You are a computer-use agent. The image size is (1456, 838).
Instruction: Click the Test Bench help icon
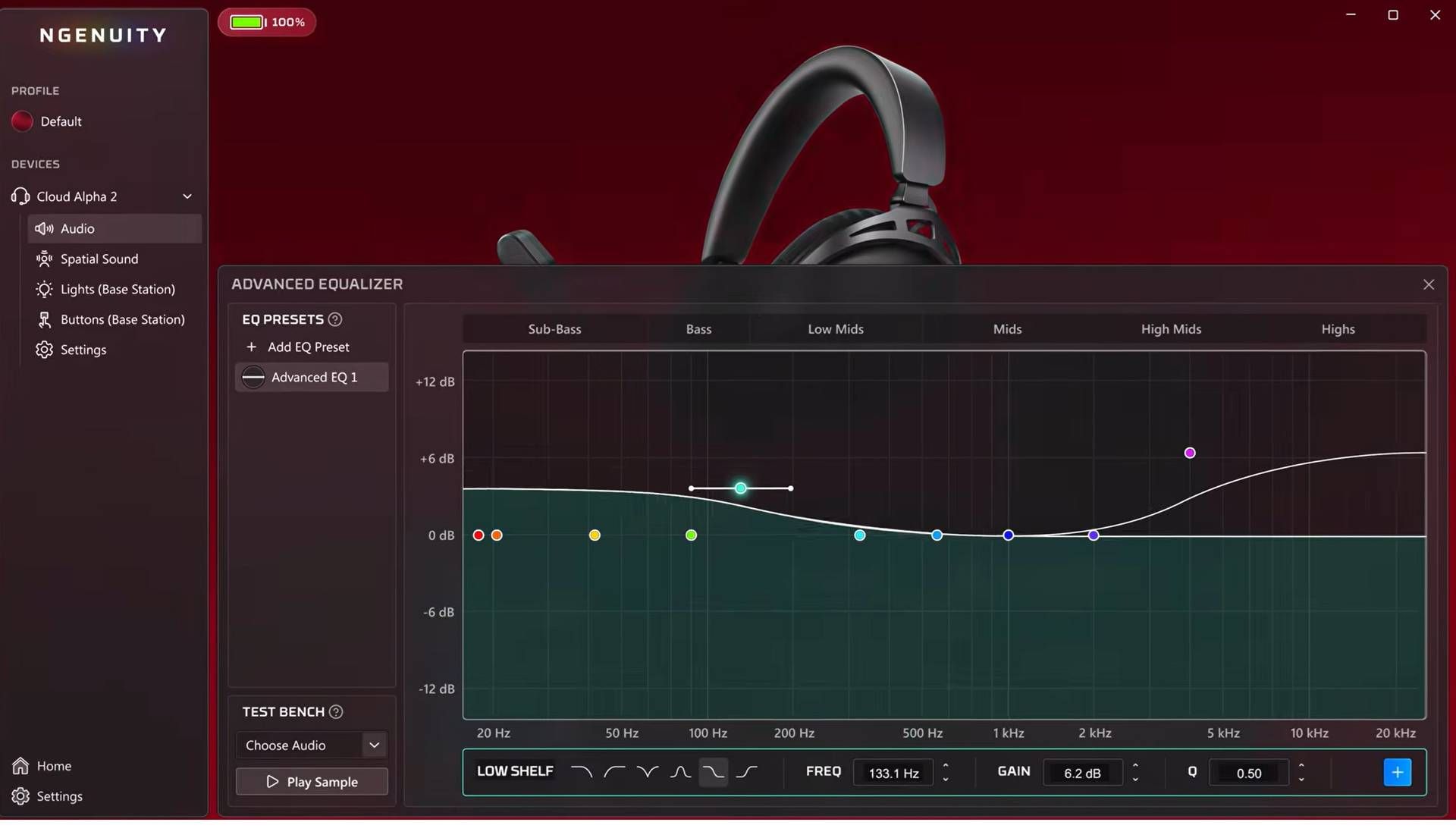(x=336, y=711)
